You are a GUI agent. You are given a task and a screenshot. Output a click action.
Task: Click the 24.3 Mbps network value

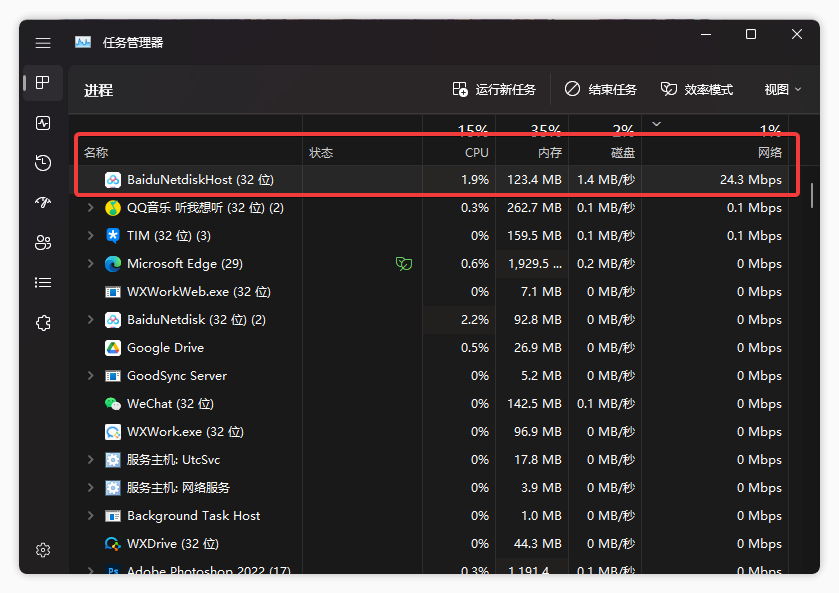(750, 180)
